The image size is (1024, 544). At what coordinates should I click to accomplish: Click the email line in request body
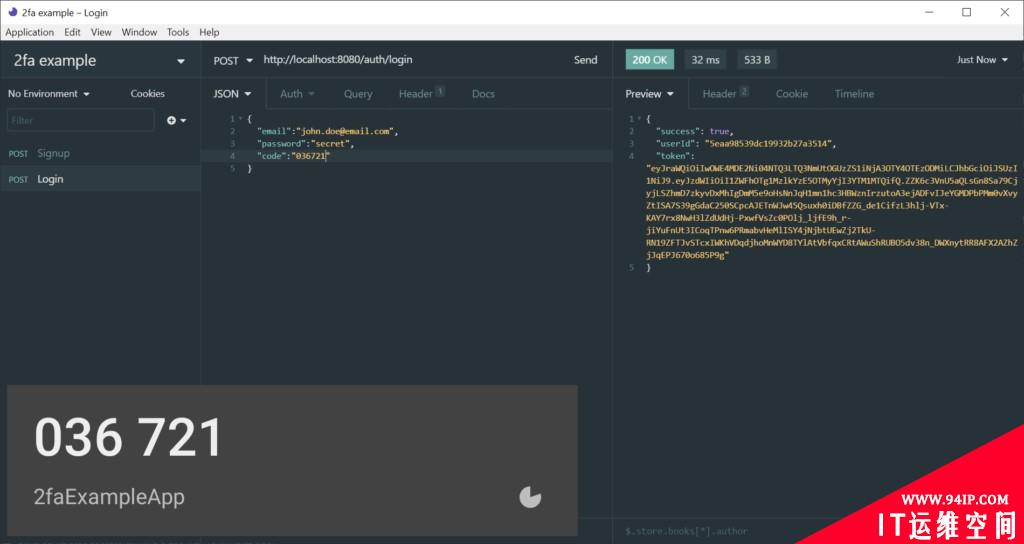pyautogui.click(x=327, y=131)
